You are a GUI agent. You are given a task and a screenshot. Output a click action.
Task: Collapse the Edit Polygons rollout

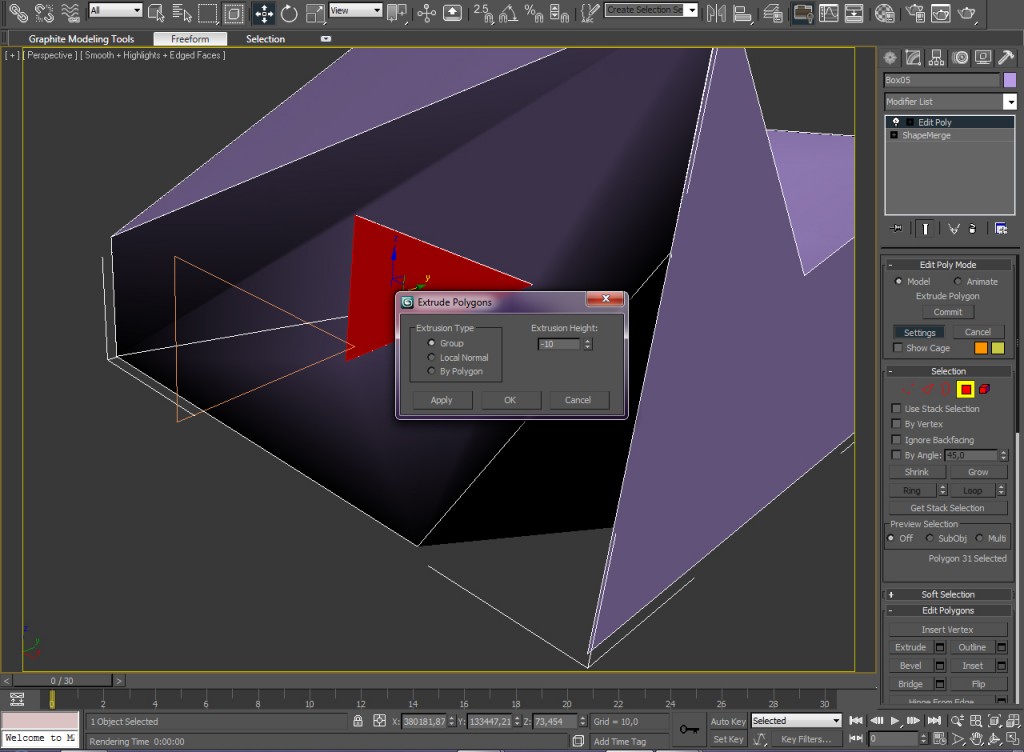coord(890,611)
